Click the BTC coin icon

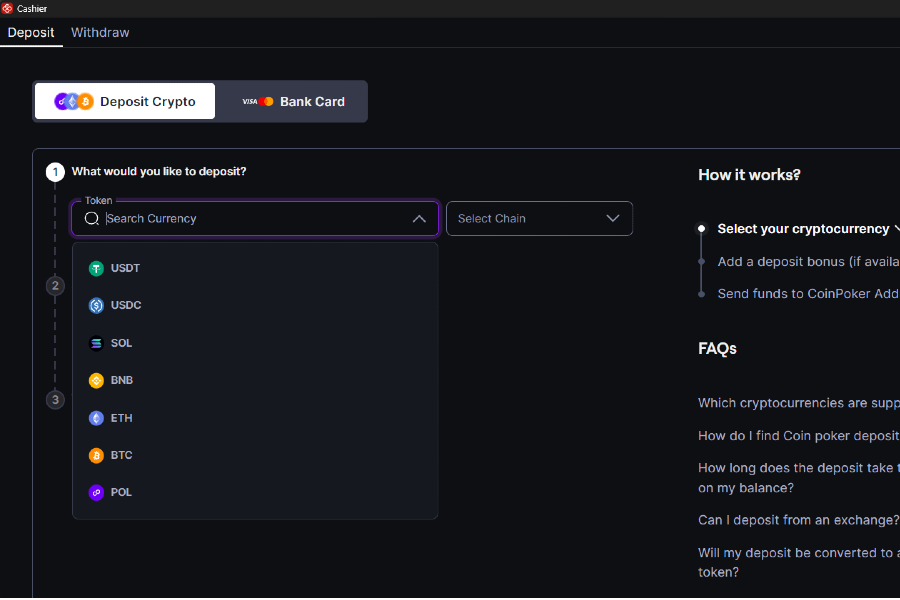[x=96, y=455]
